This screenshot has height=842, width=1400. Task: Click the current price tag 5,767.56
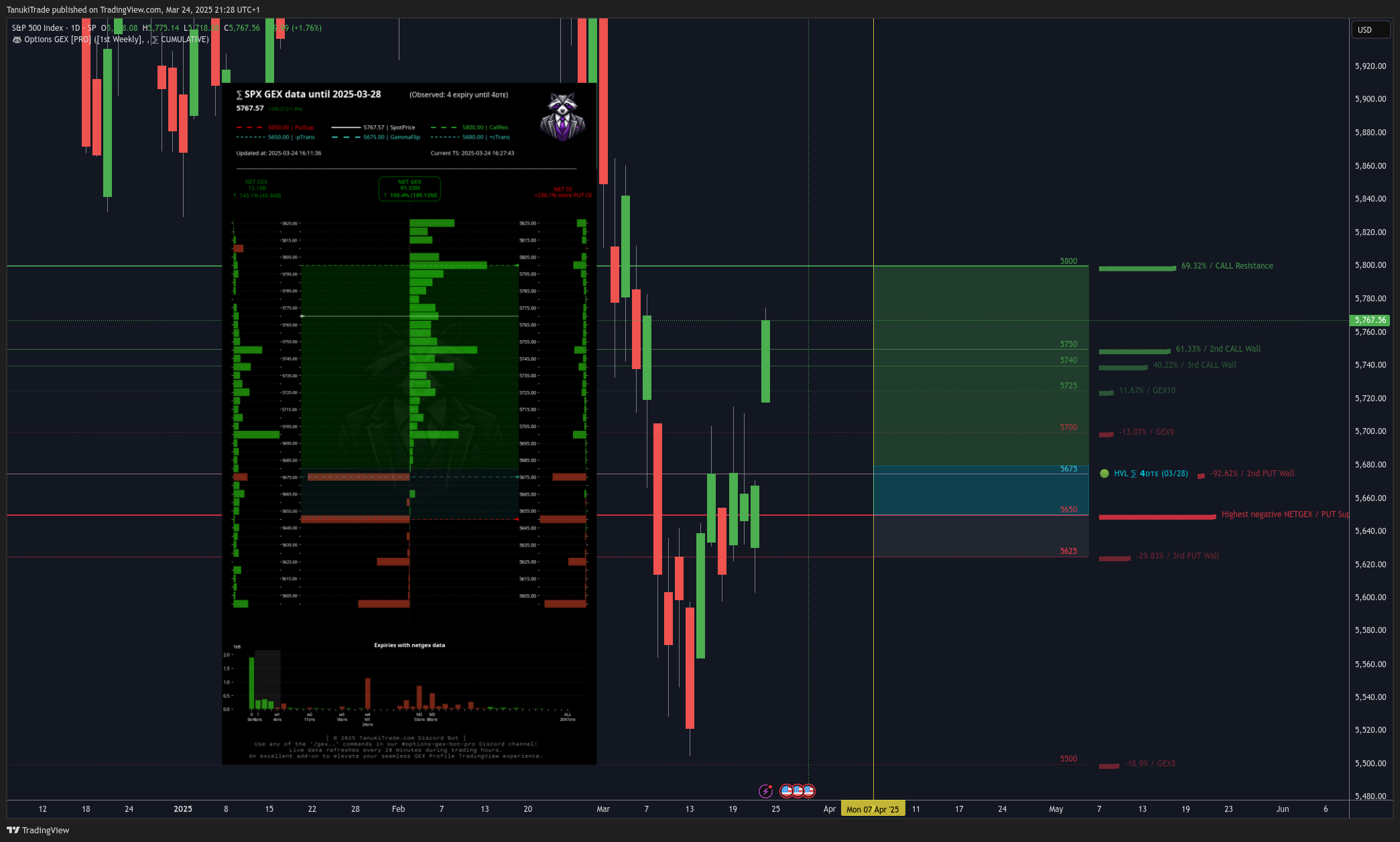click(1370, 320)
